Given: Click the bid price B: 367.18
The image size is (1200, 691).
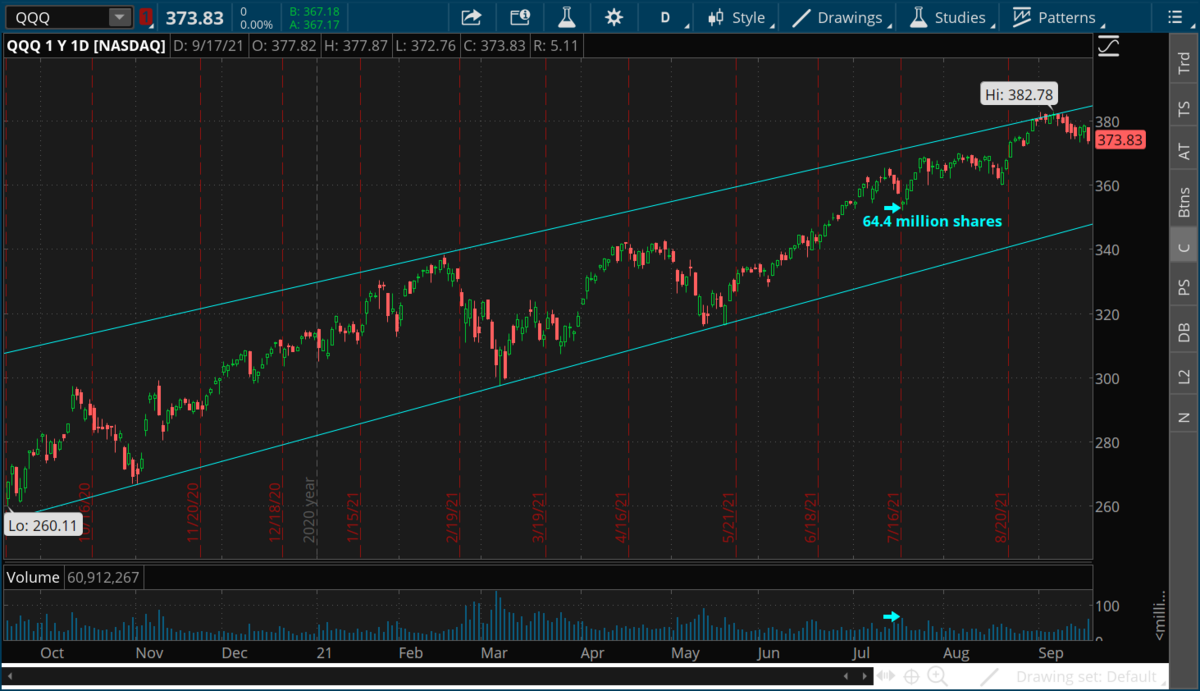Looking at the screenshot, I should tap(313, 11).
